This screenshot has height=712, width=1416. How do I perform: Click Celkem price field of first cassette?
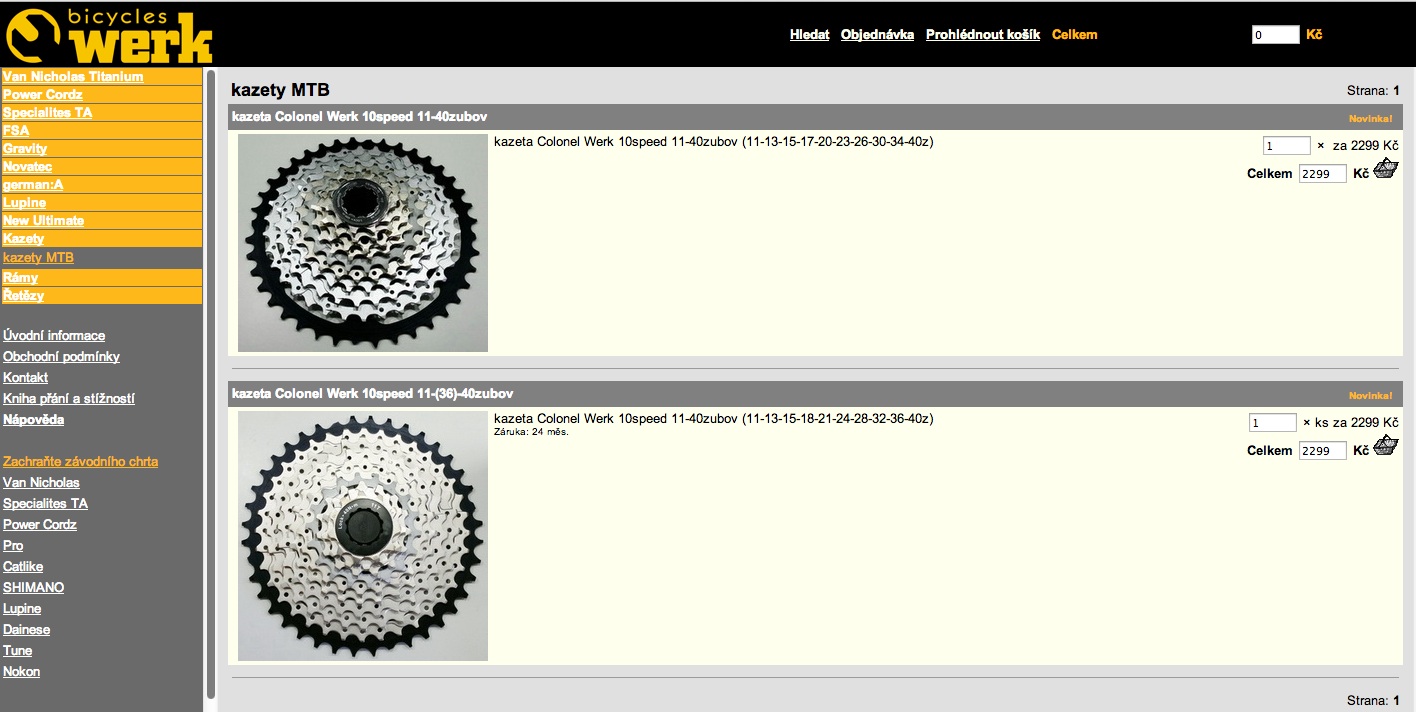click(1322, 174)
